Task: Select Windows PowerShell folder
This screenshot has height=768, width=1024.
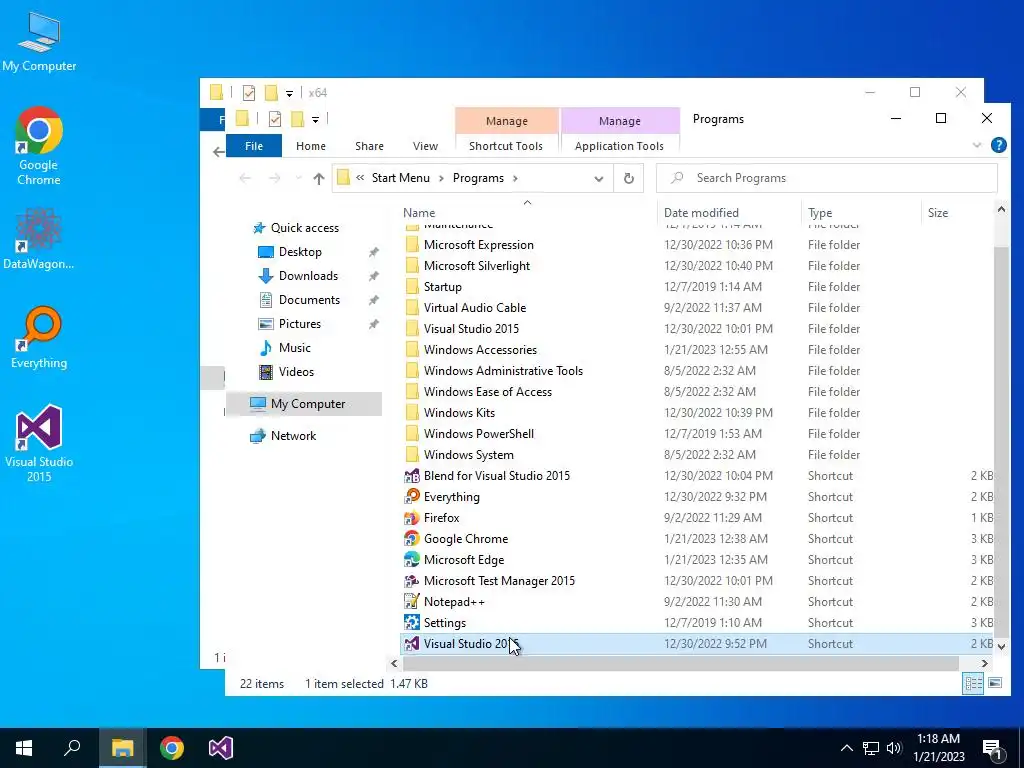Action: pyautogui.click(x=478, y=434)
